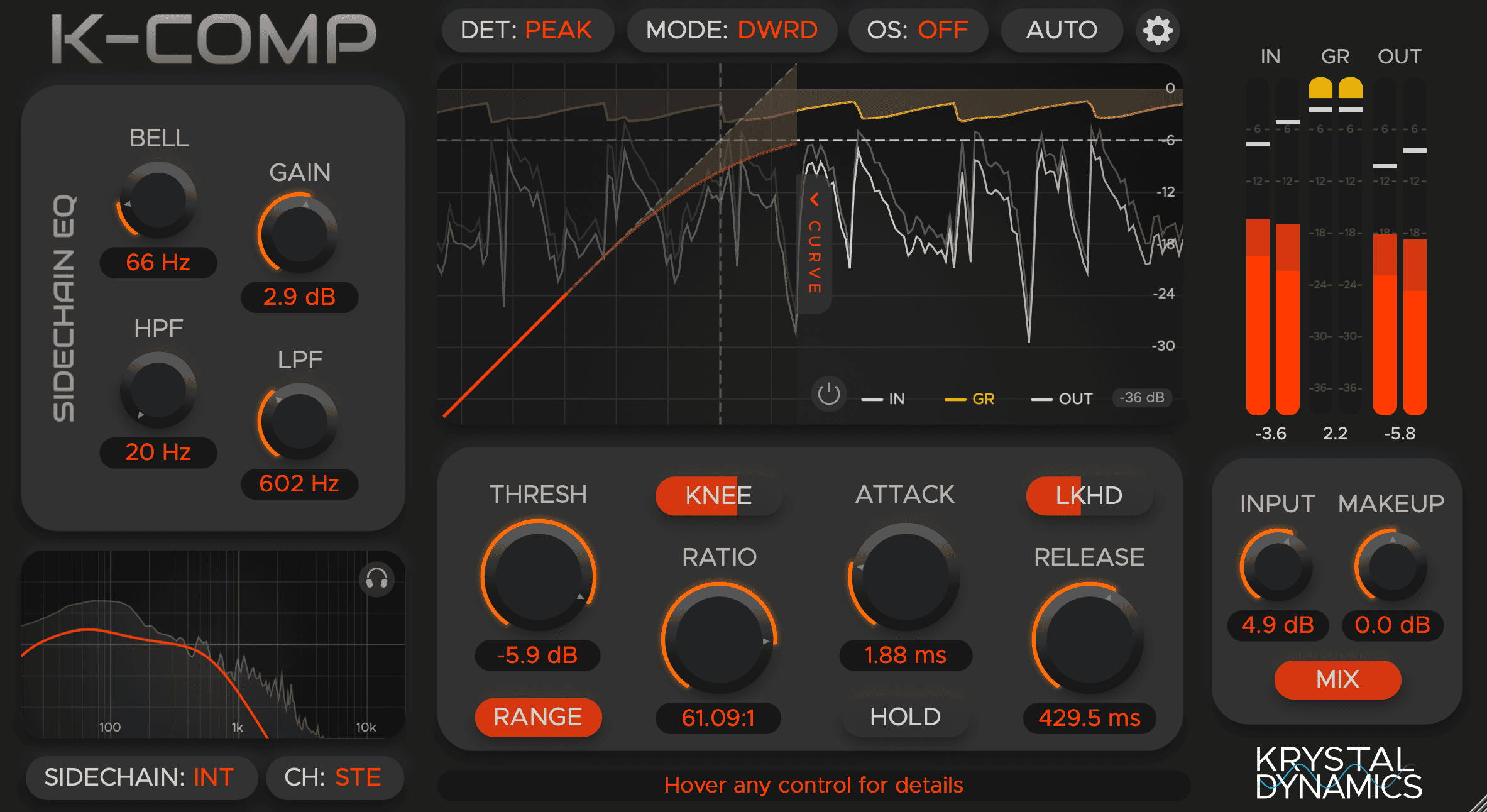Collapse the CURVE panel chevron

tap(815, 200)
